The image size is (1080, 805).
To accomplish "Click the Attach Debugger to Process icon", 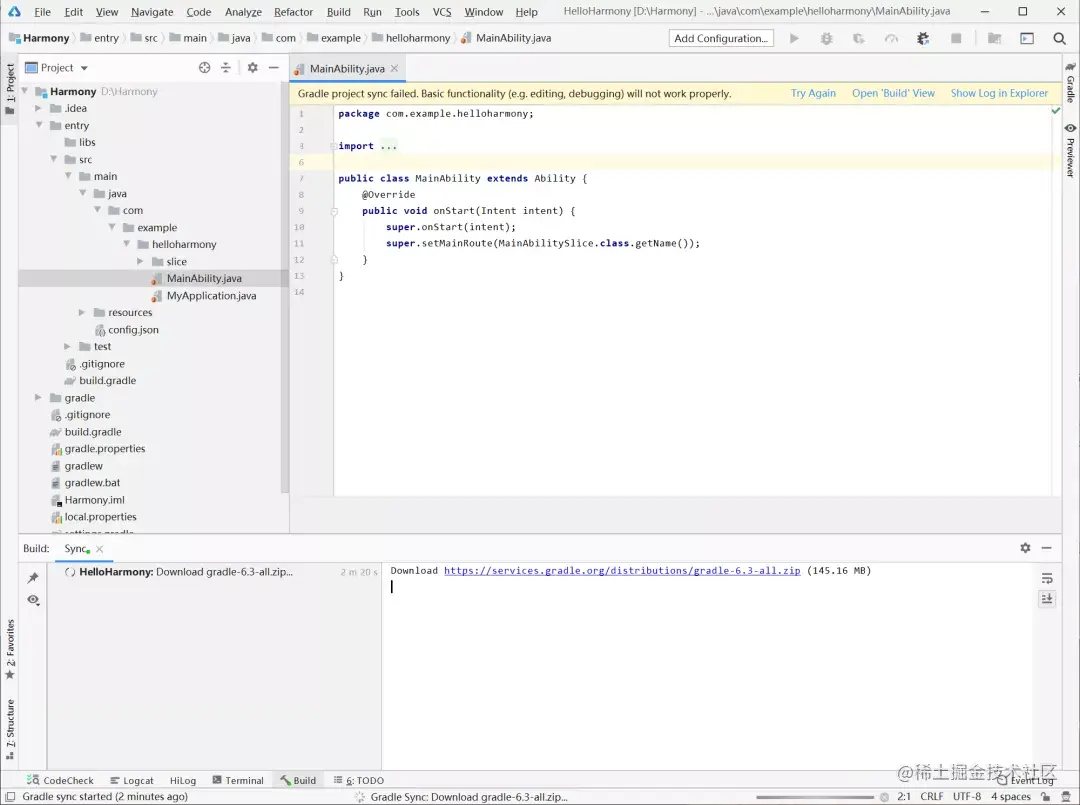I will [924, 39].
